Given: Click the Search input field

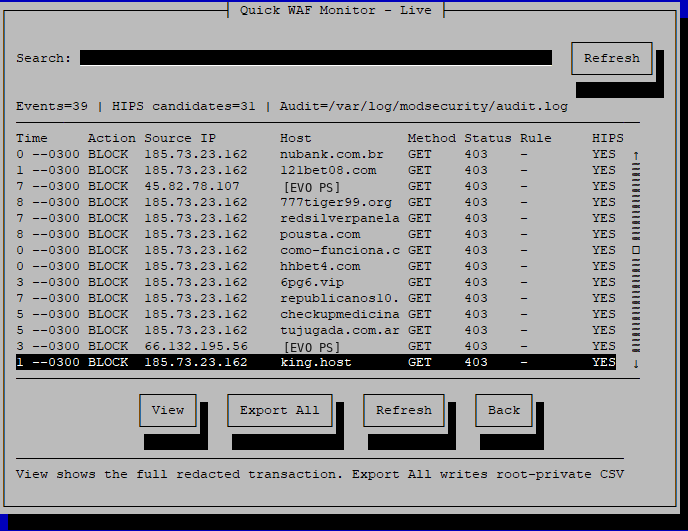Looking at the screenshot, I should [x=316, y=58].
